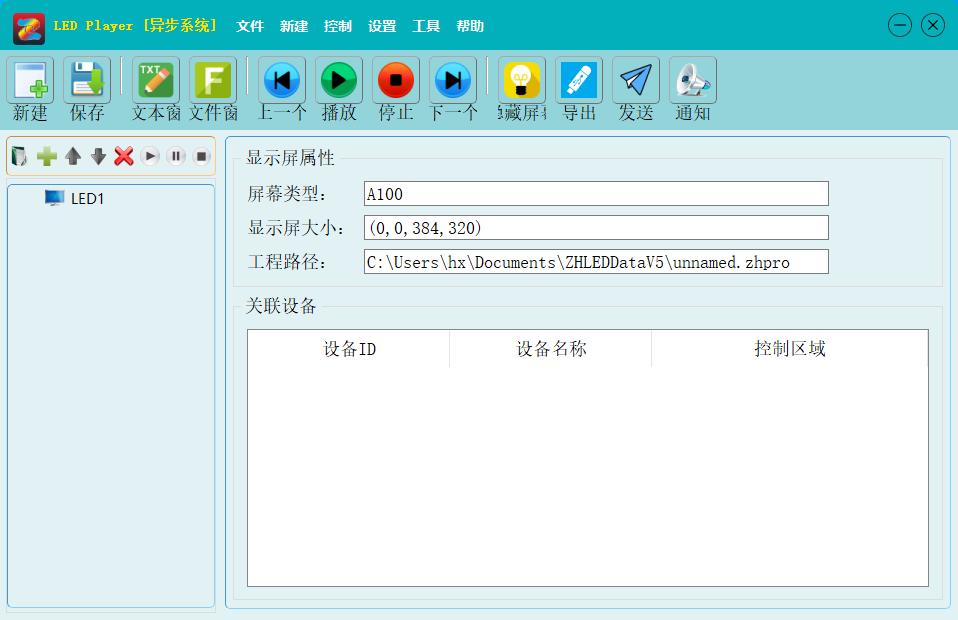The image size is (958, 620).
Task: Start playback with the 播放 play button
Action: pos(338,81)
